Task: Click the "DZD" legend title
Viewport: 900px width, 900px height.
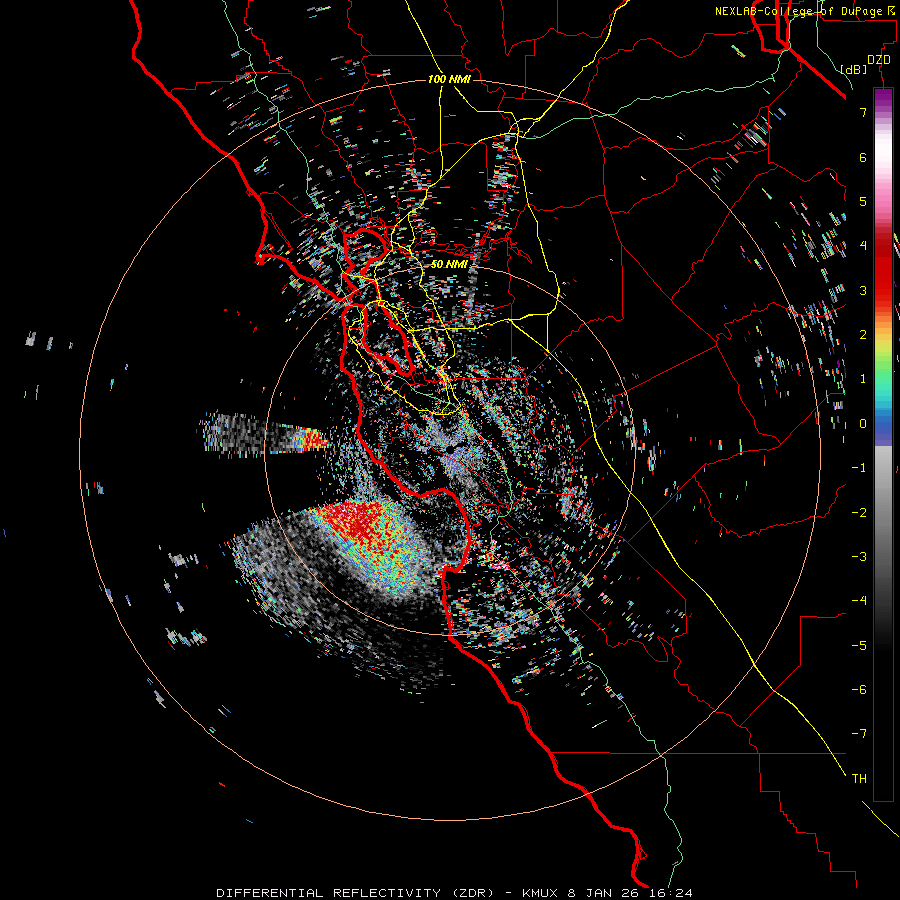Action: pos(879,60)
